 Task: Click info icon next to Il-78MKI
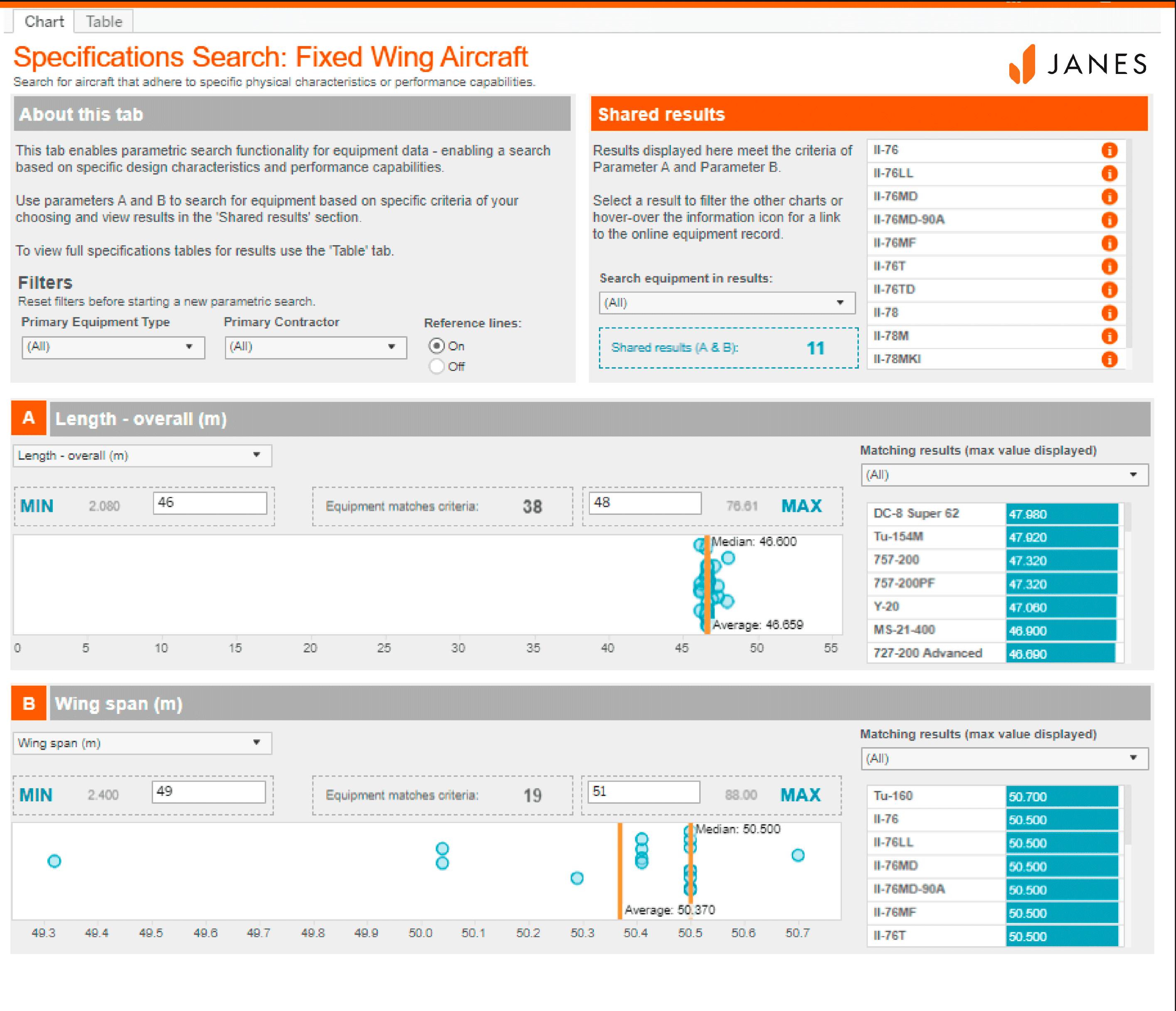1109,360
